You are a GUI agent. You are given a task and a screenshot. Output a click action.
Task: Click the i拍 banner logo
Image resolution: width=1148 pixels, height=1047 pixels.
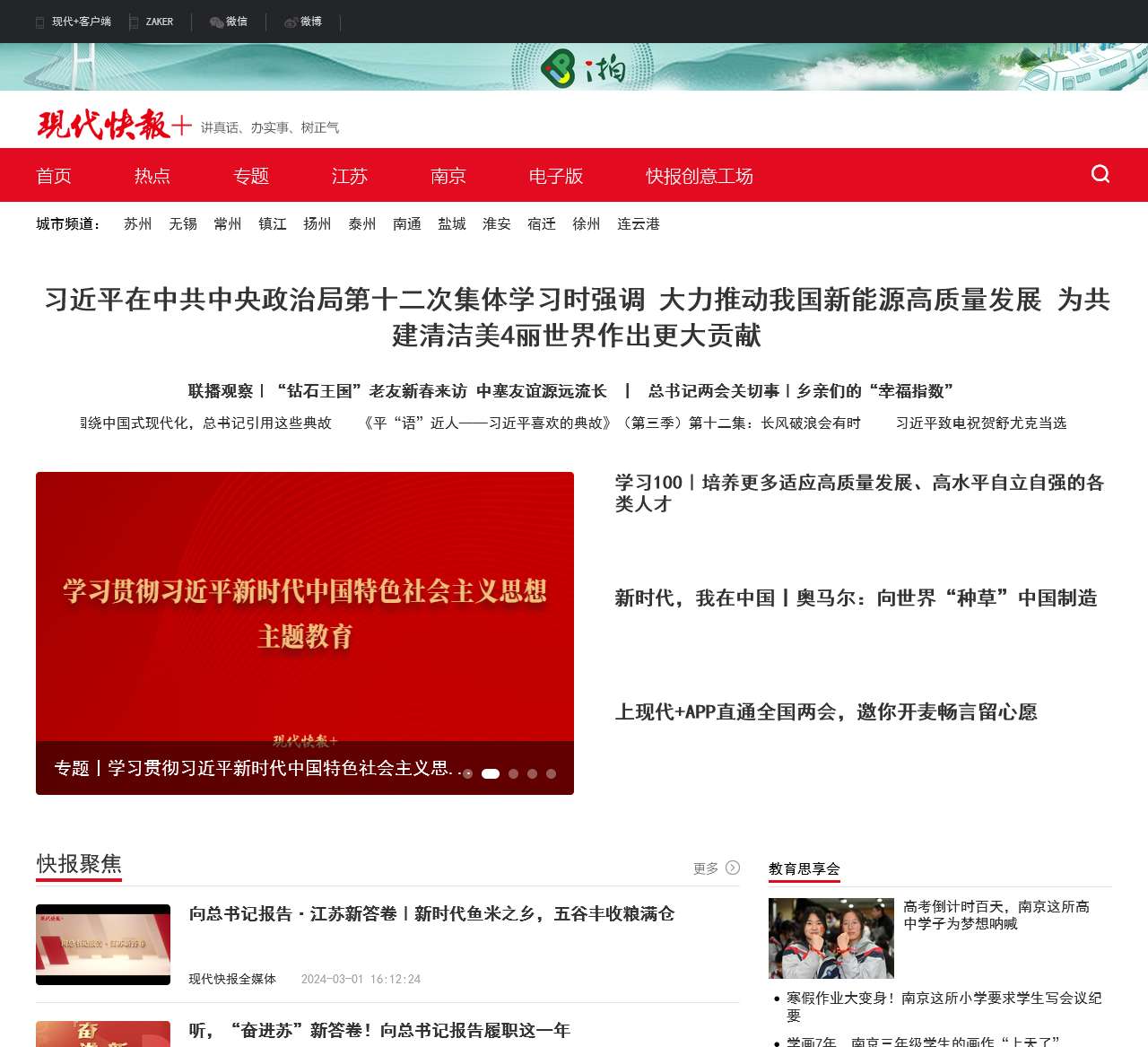(583, 68)
